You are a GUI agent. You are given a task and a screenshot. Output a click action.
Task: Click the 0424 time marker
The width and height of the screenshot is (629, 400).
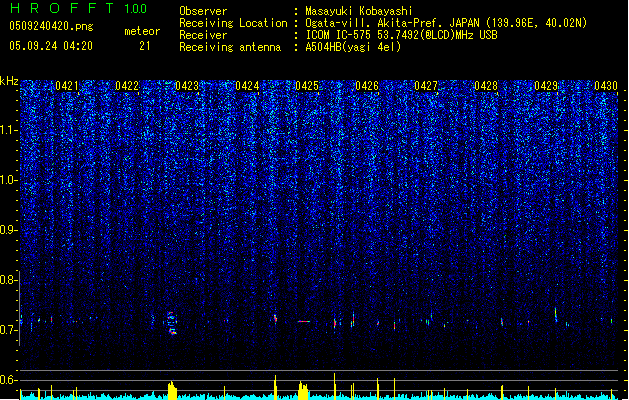tap(247, 86)
